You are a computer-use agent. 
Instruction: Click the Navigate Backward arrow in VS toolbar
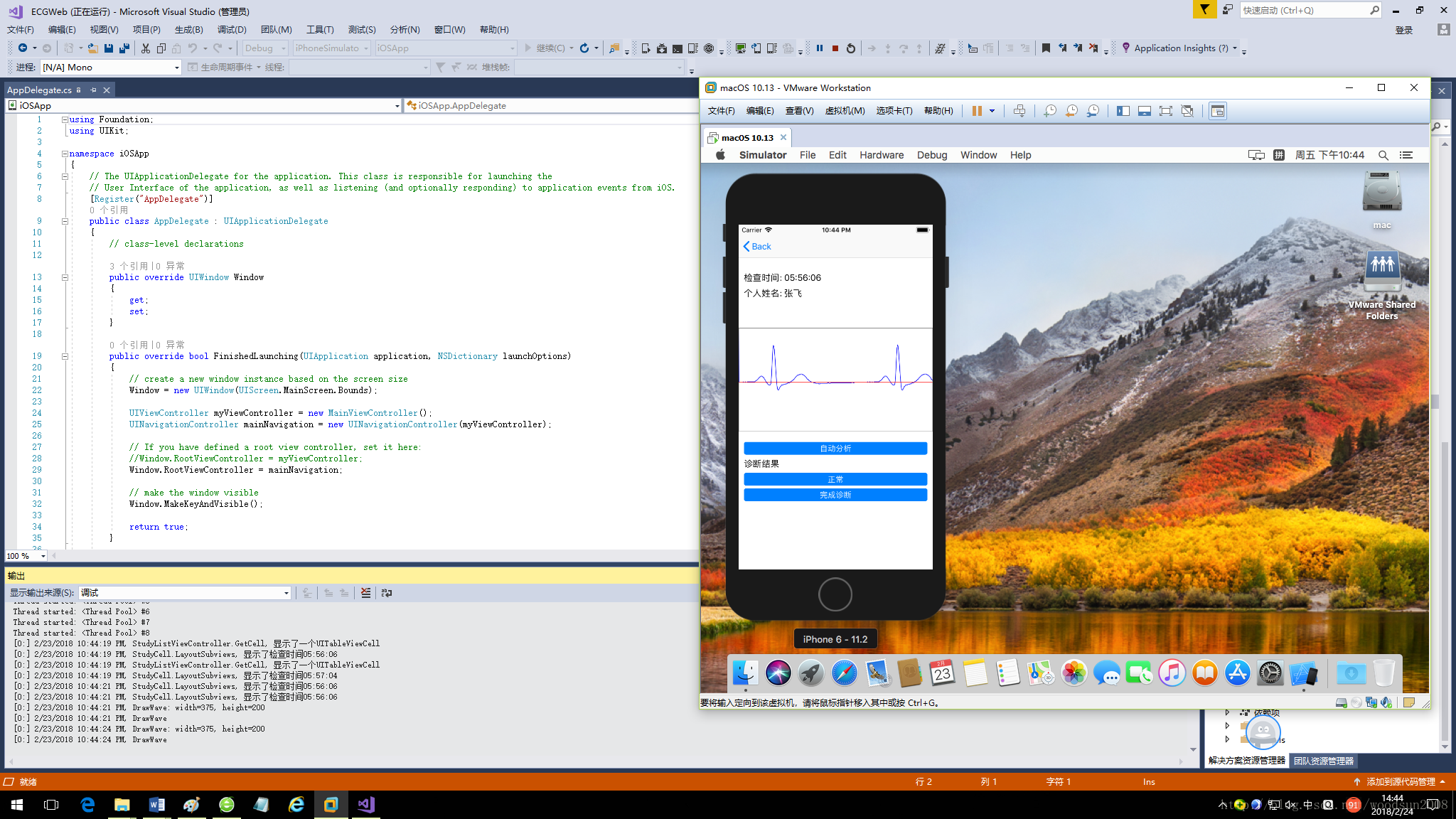coord(23,48)
